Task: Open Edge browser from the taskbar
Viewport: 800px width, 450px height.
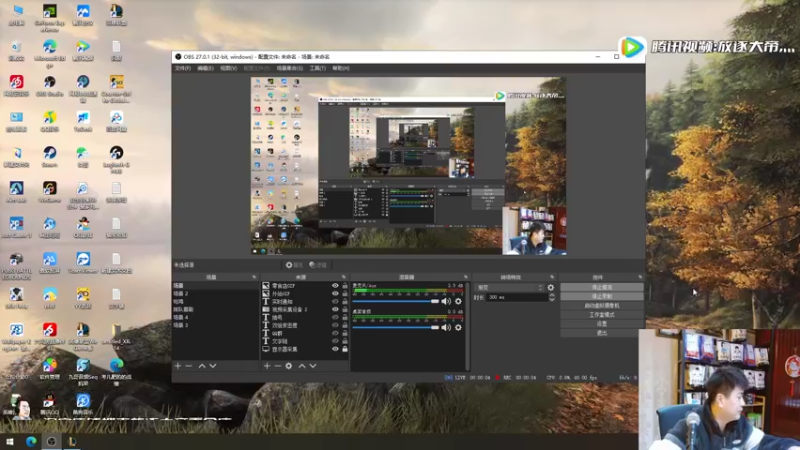Action: point(31,441)
